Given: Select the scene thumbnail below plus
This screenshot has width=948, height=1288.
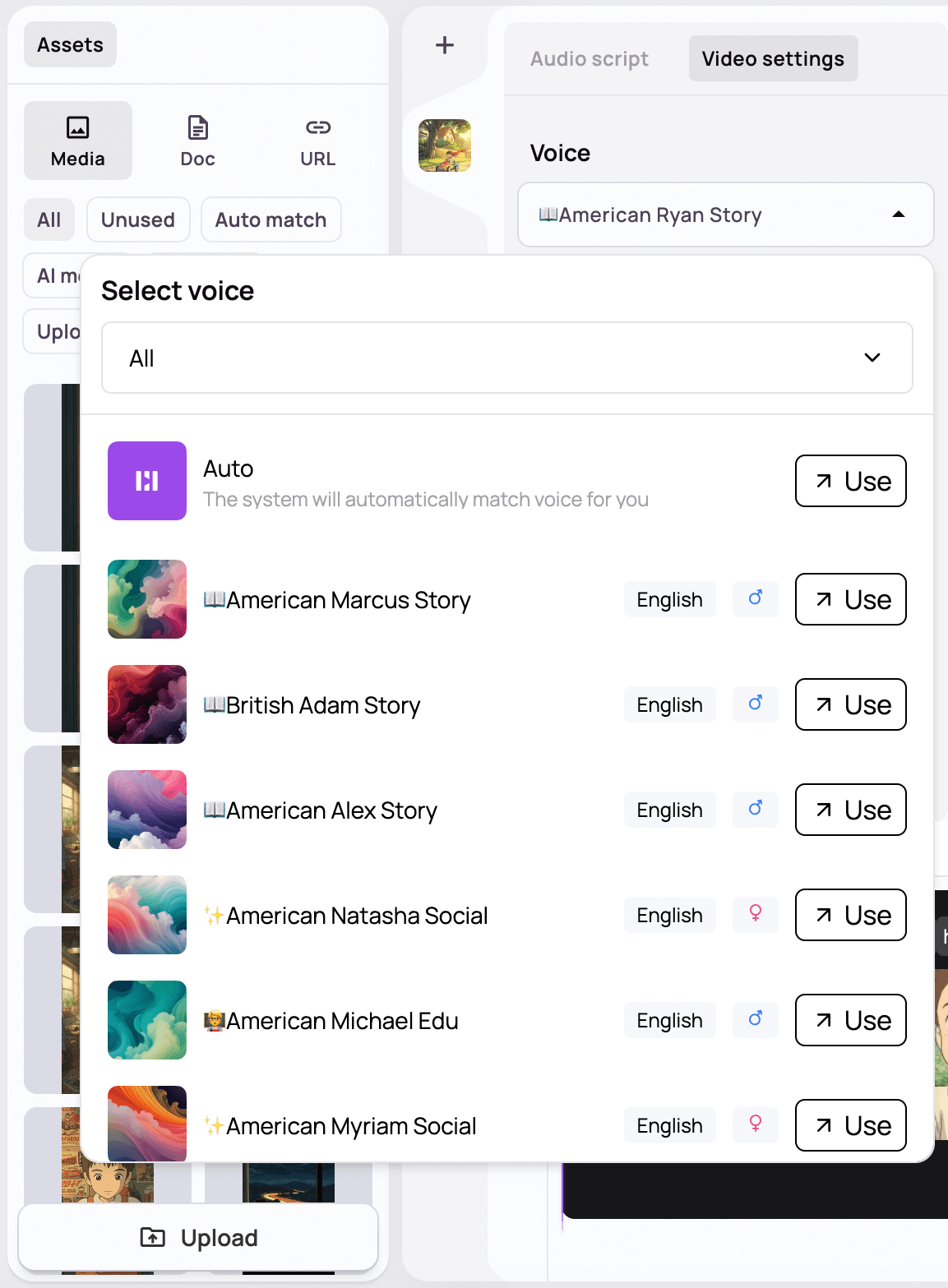Looking at the screenshot, I should coord(445,145).
